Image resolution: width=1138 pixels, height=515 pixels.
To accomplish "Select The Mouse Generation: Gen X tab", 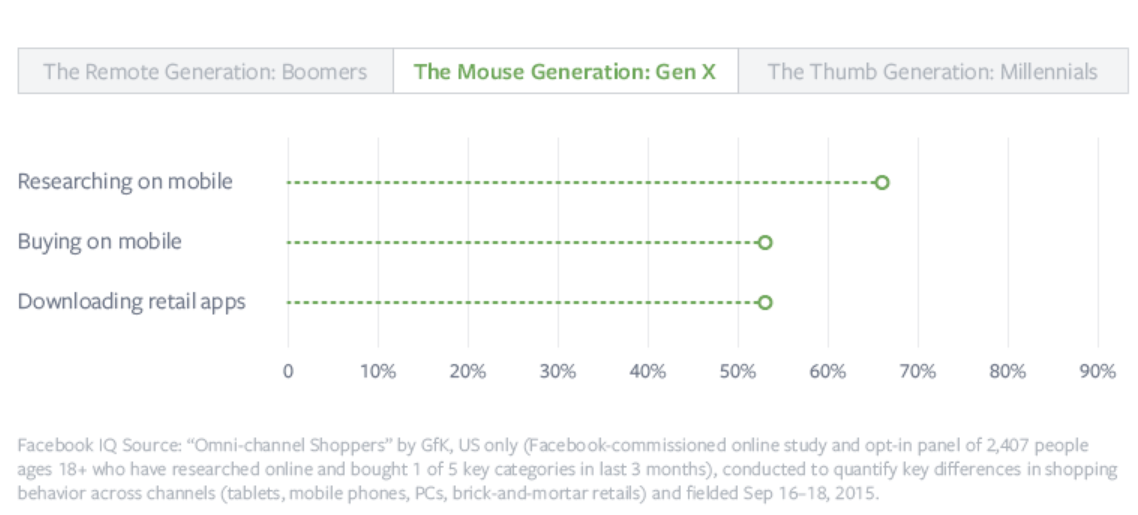I will (565, 71).
